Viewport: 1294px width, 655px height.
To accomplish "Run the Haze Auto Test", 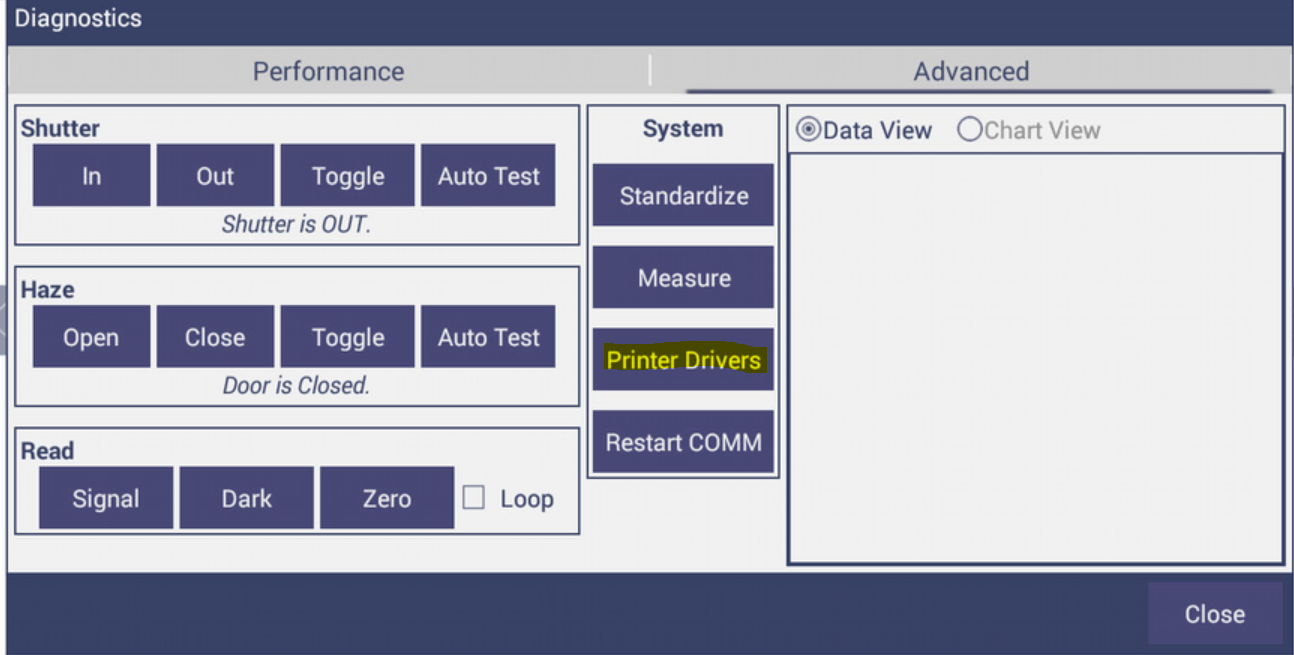I will click(488, 337).
